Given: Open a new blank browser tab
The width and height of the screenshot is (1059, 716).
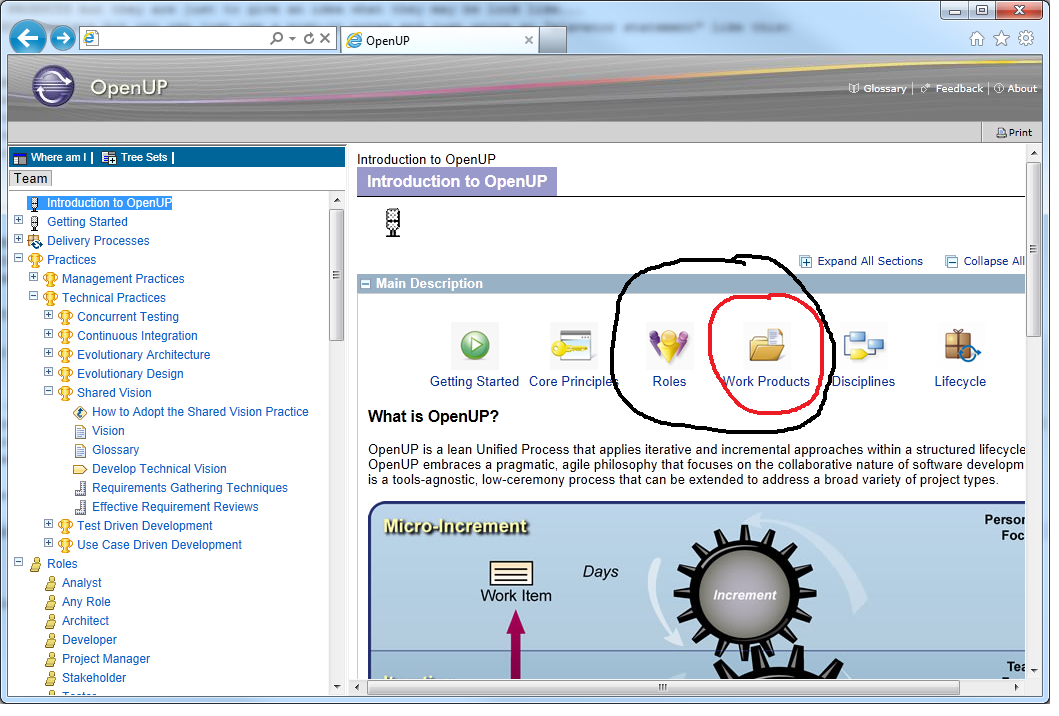Looking at the screenshot, I should [552, 41].
